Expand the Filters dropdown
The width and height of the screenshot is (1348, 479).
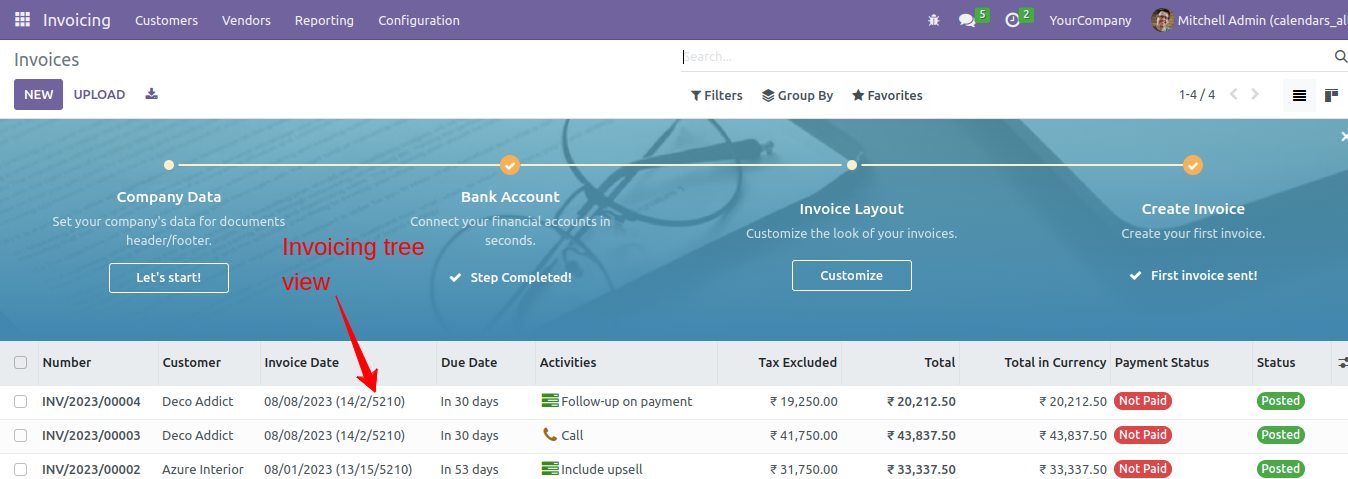point(717,95)
